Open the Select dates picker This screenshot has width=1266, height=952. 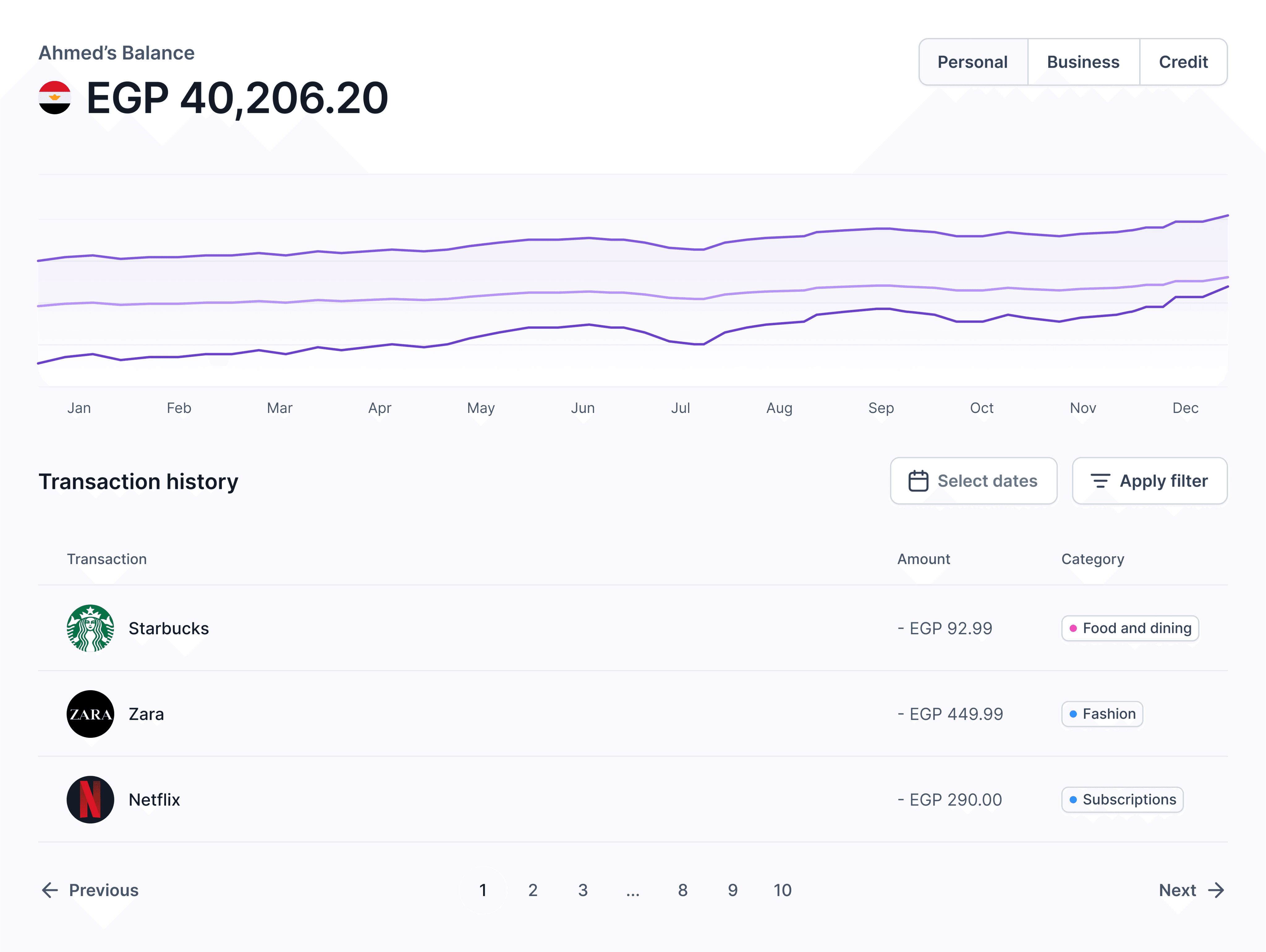pos(973,481)
